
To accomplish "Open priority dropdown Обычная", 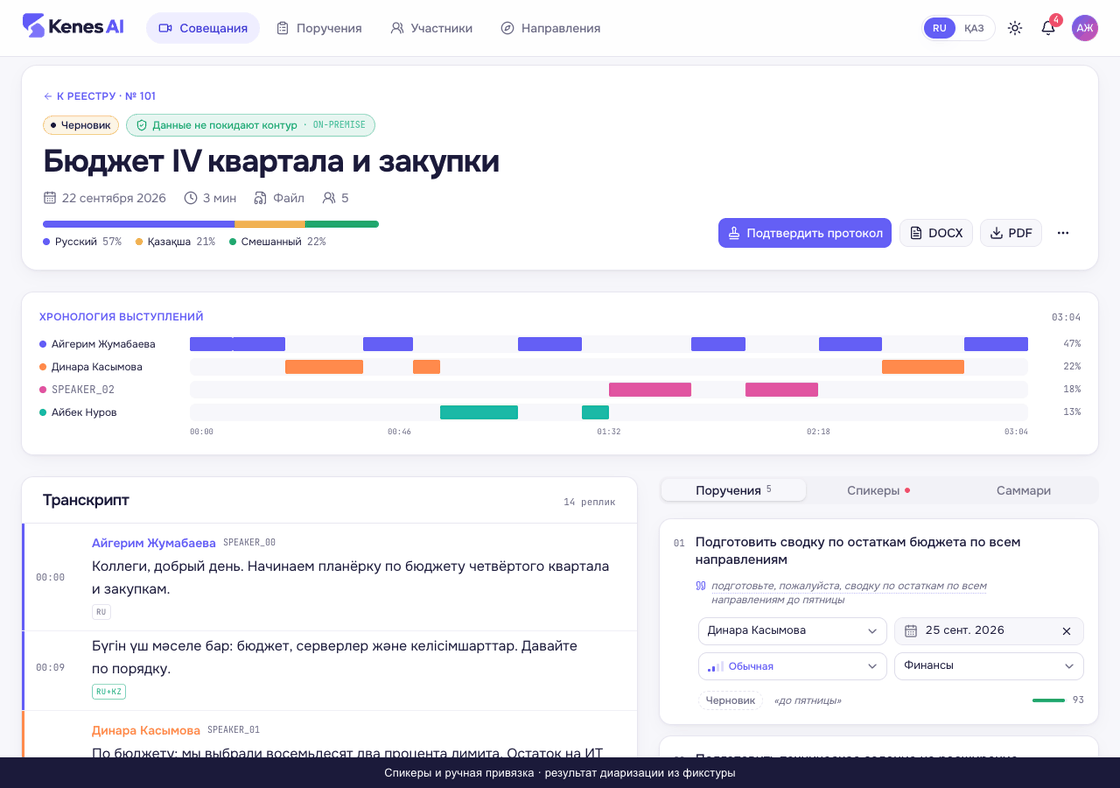I will tap(792, 666).
